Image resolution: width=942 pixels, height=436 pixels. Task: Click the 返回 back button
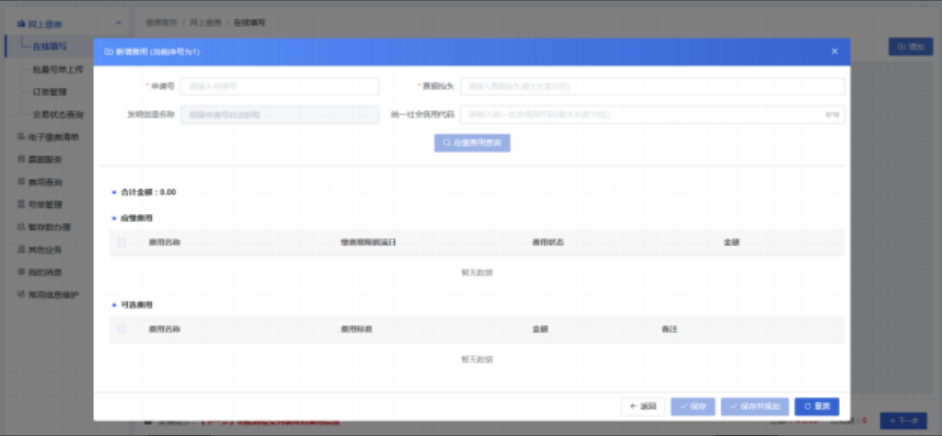click(643, 407)
